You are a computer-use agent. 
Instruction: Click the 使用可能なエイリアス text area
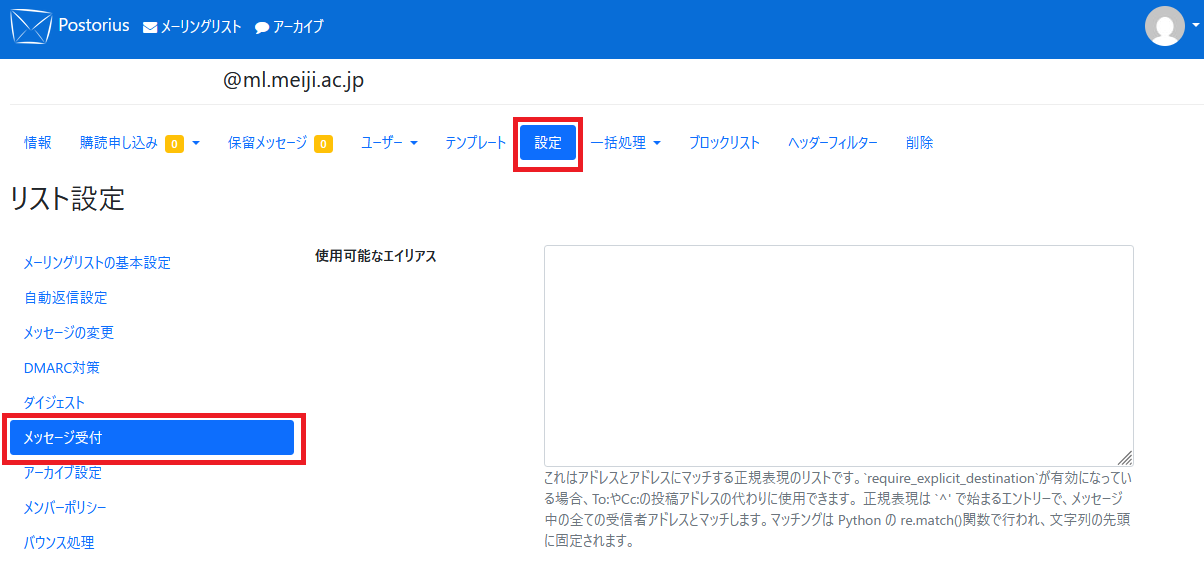point(838,355)
